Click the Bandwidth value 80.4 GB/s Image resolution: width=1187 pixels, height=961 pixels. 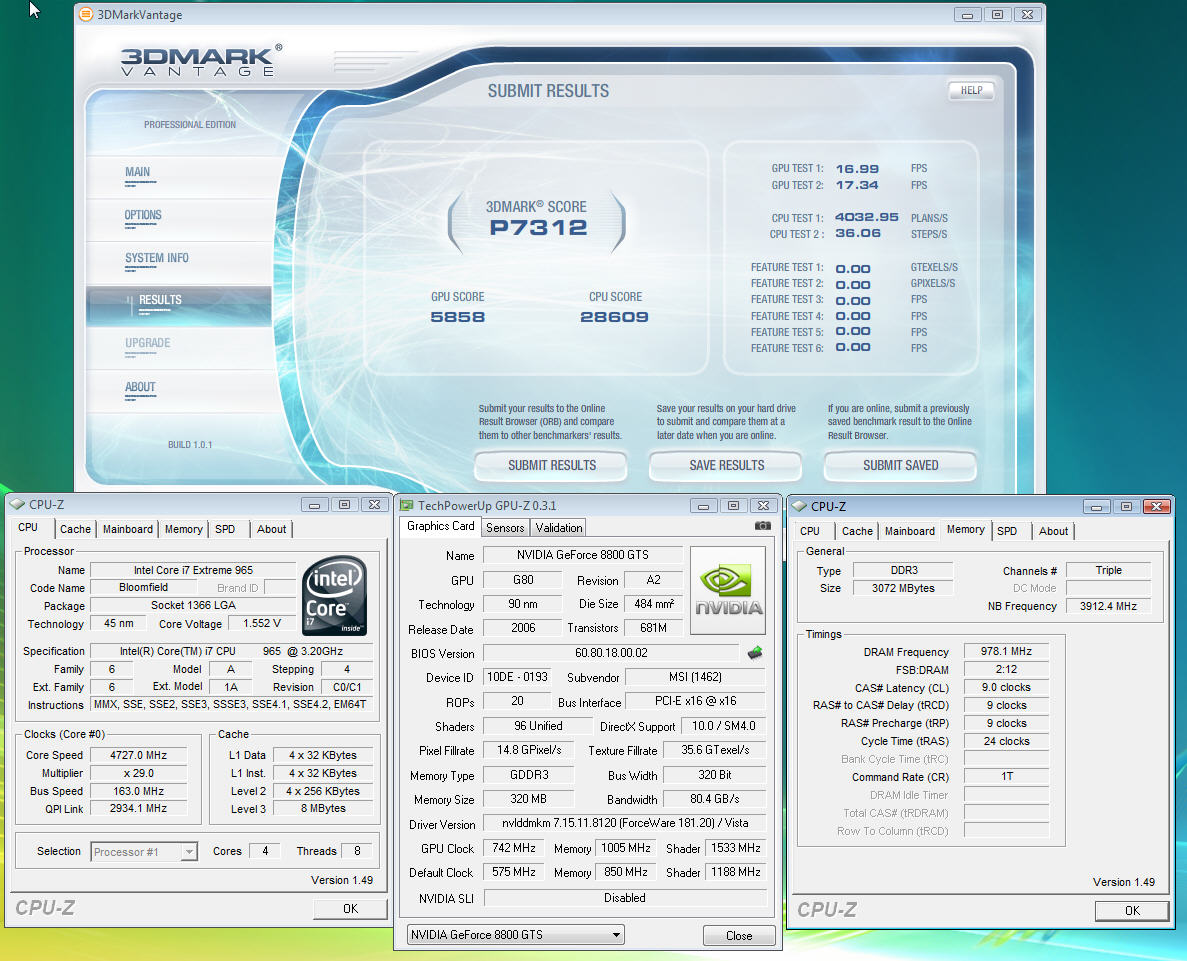(x=715, y=799)
